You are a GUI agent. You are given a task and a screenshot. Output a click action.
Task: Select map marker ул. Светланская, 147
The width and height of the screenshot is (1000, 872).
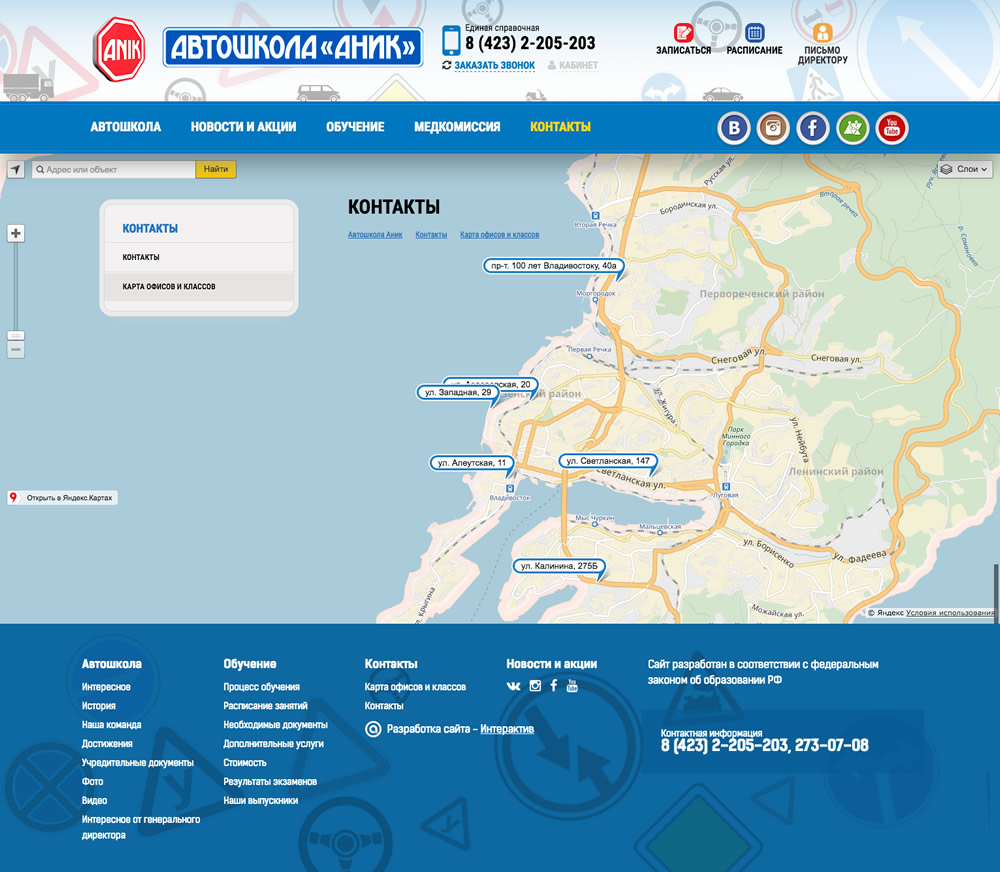(x=608, y=461)
